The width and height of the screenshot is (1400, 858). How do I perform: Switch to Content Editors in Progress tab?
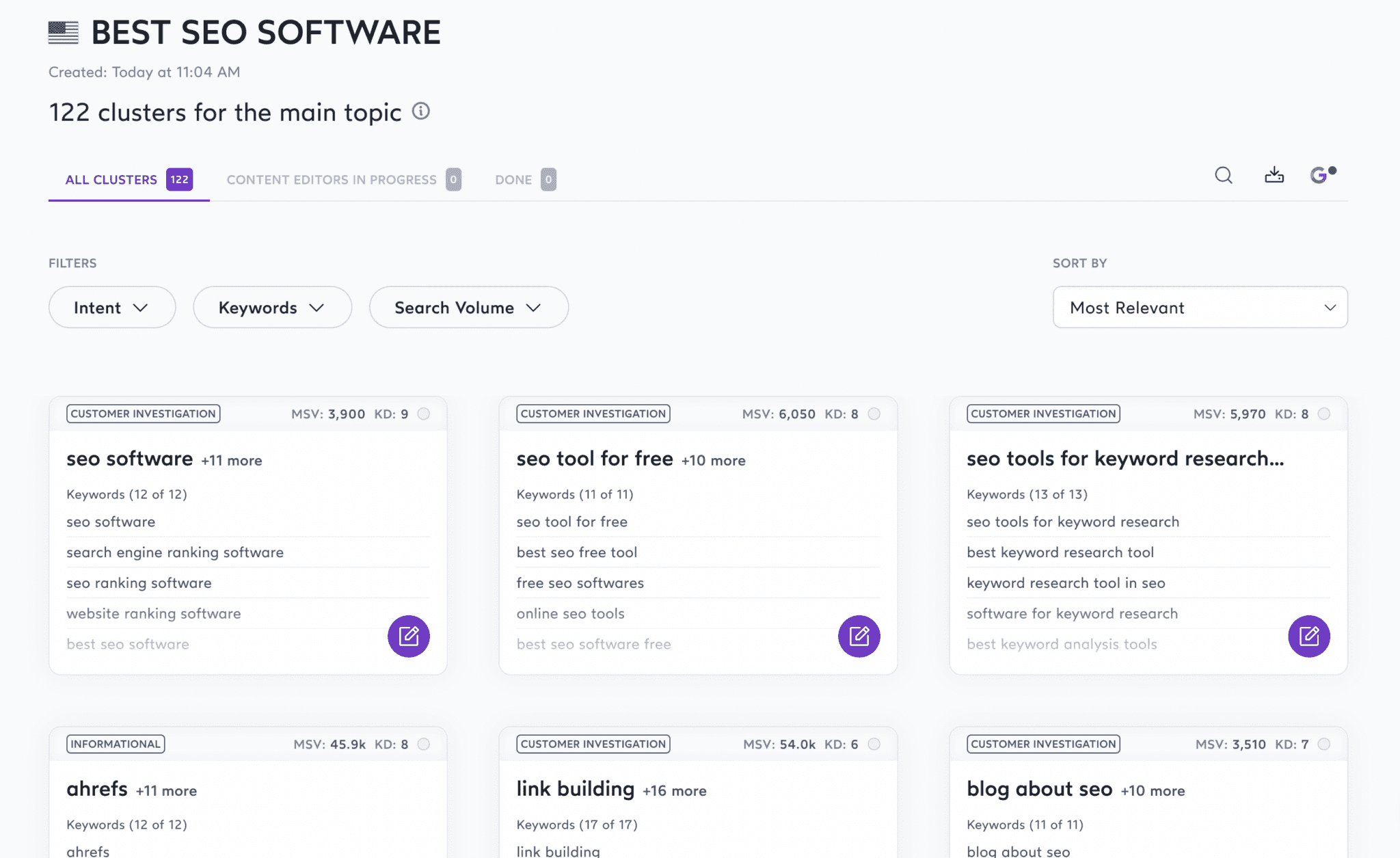331,179
